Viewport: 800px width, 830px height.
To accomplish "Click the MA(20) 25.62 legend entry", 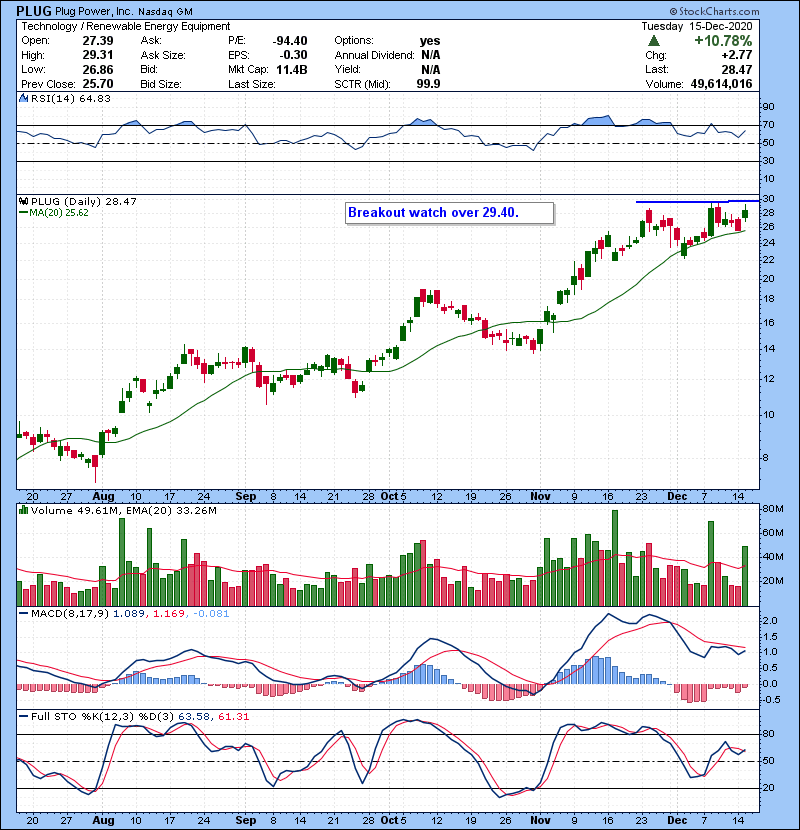I will pyautogui.click(x=54, y=213).
